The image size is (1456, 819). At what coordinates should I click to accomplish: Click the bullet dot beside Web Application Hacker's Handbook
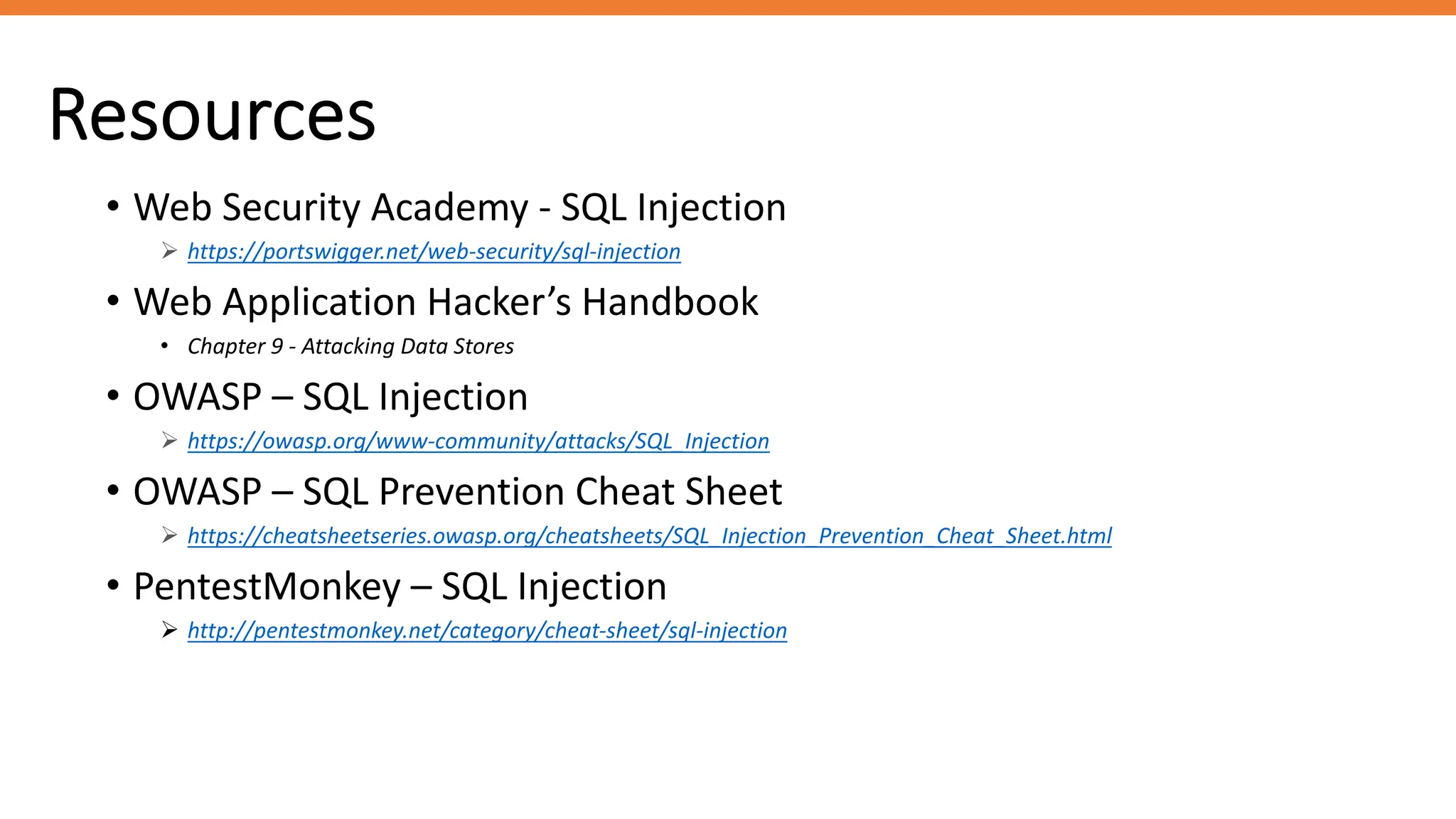point(113,301)
